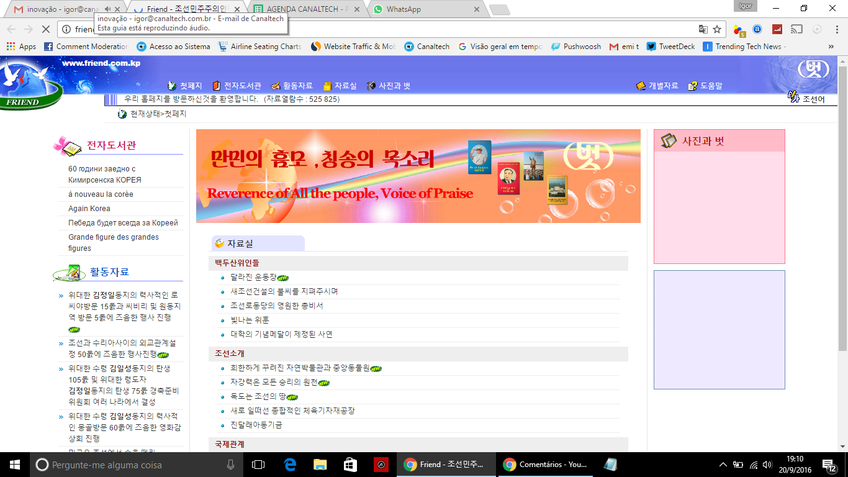Click the 자료실 section tab
The width and height of the screenshot is (848, 477).
[257, 243]
